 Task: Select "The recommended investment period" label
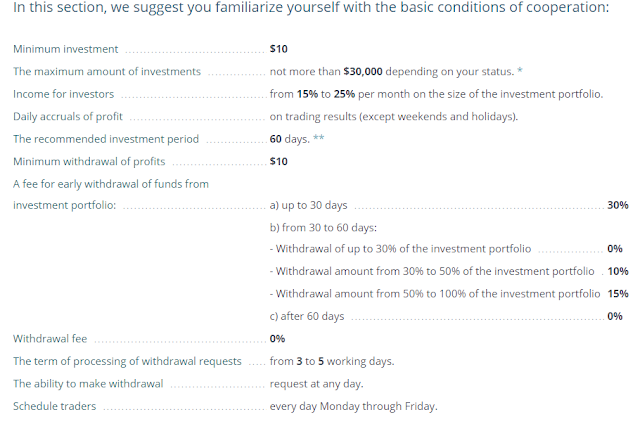pos(106,139)
